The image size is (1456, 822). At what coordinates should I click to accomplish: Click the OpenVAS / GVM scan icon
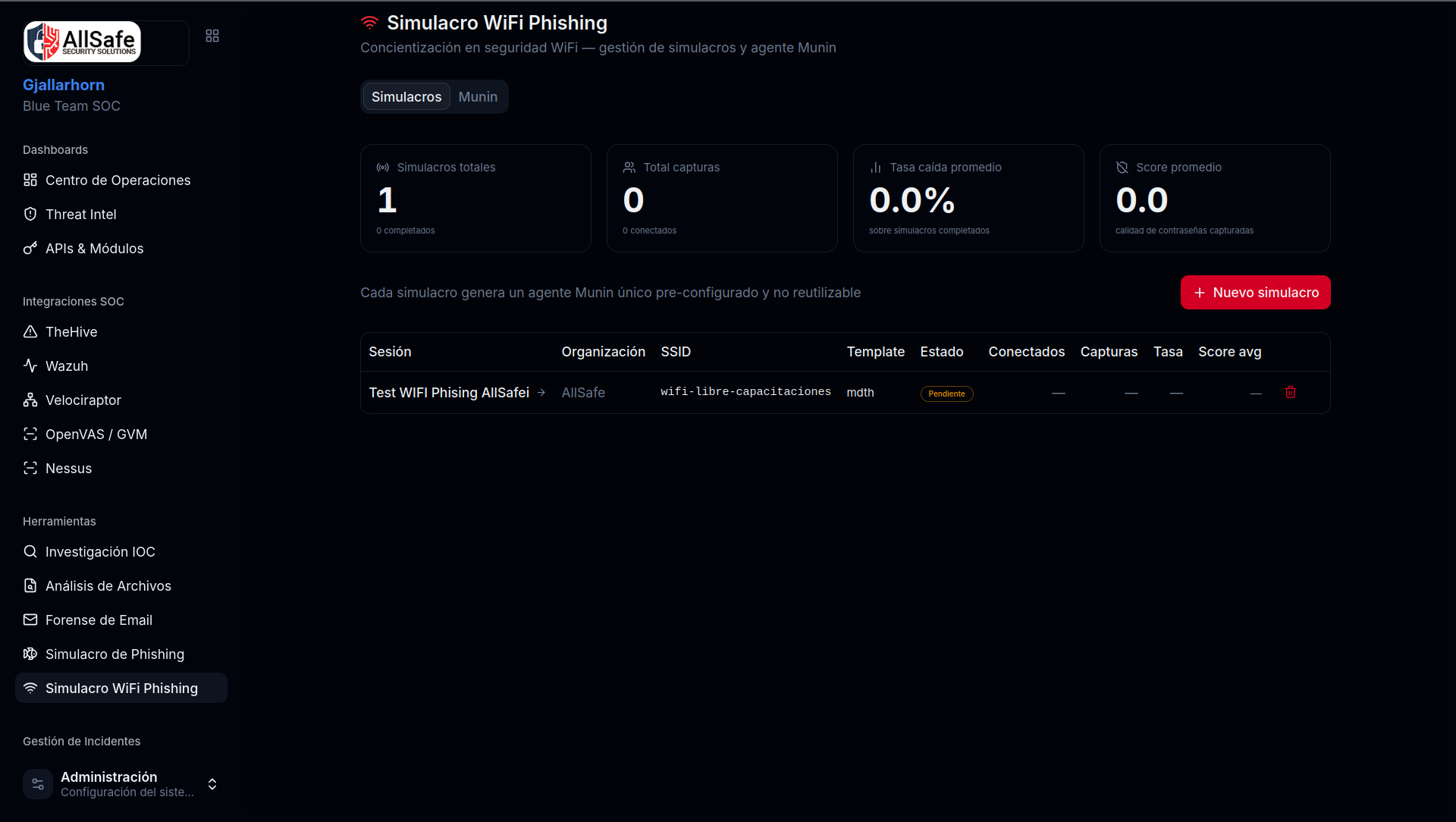pos(30,434)
